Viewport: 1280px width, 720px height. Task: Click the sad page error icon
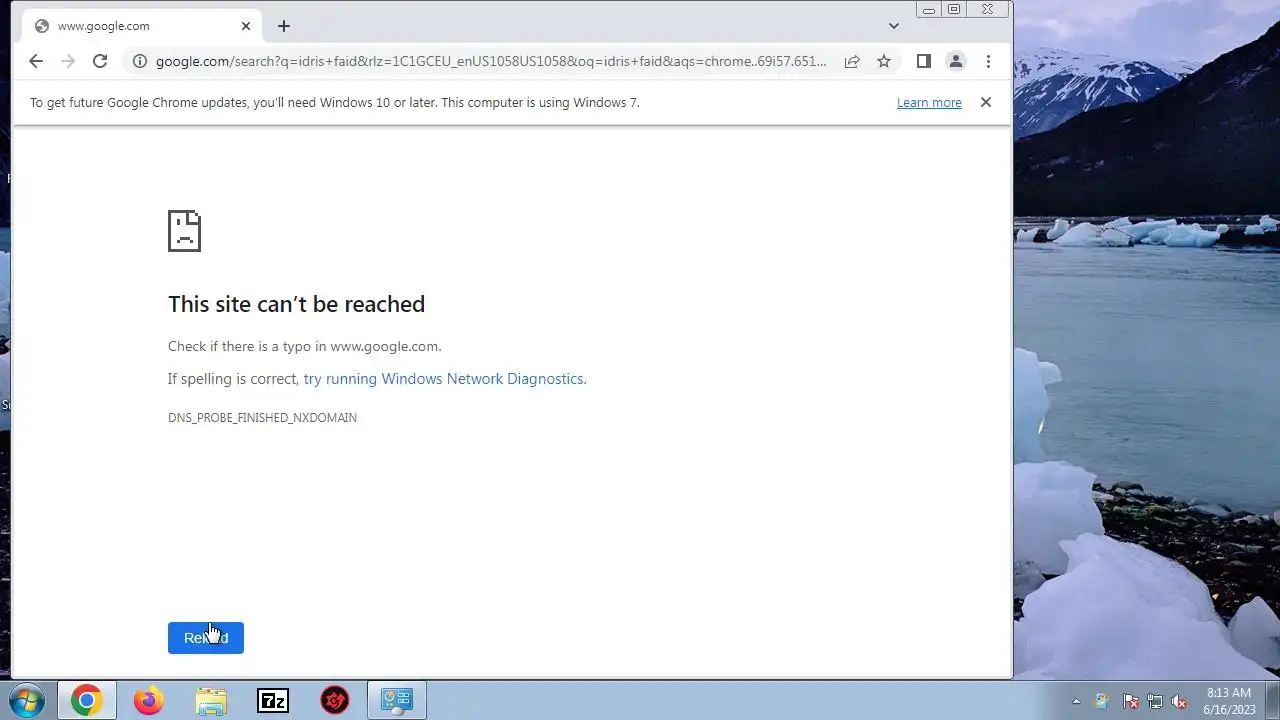[x=184, y=231]
